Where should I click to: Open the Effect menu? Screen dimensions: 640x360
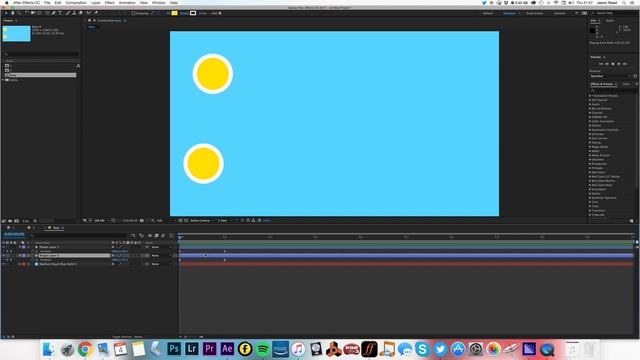point(109,2)
